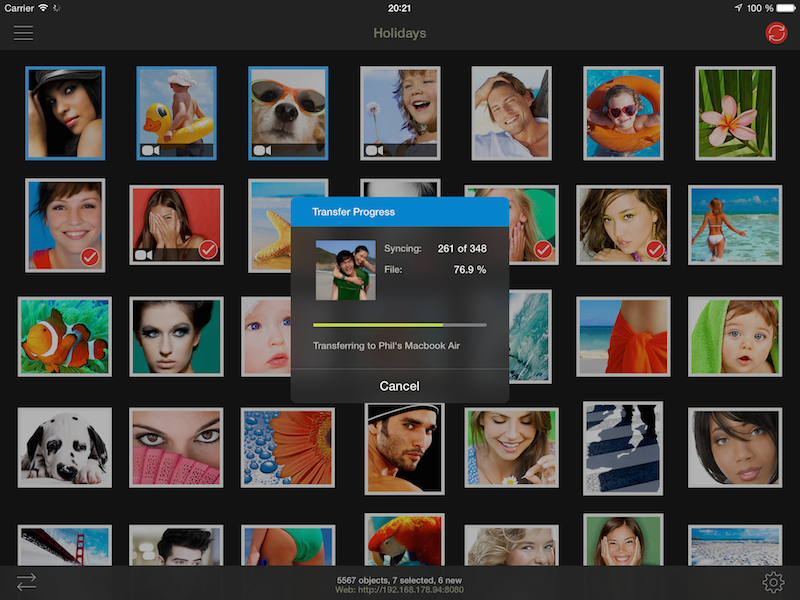The height and width of the screenshot is (600, 800).
Task: Select the woman with black bob photo
Action: 735,447
